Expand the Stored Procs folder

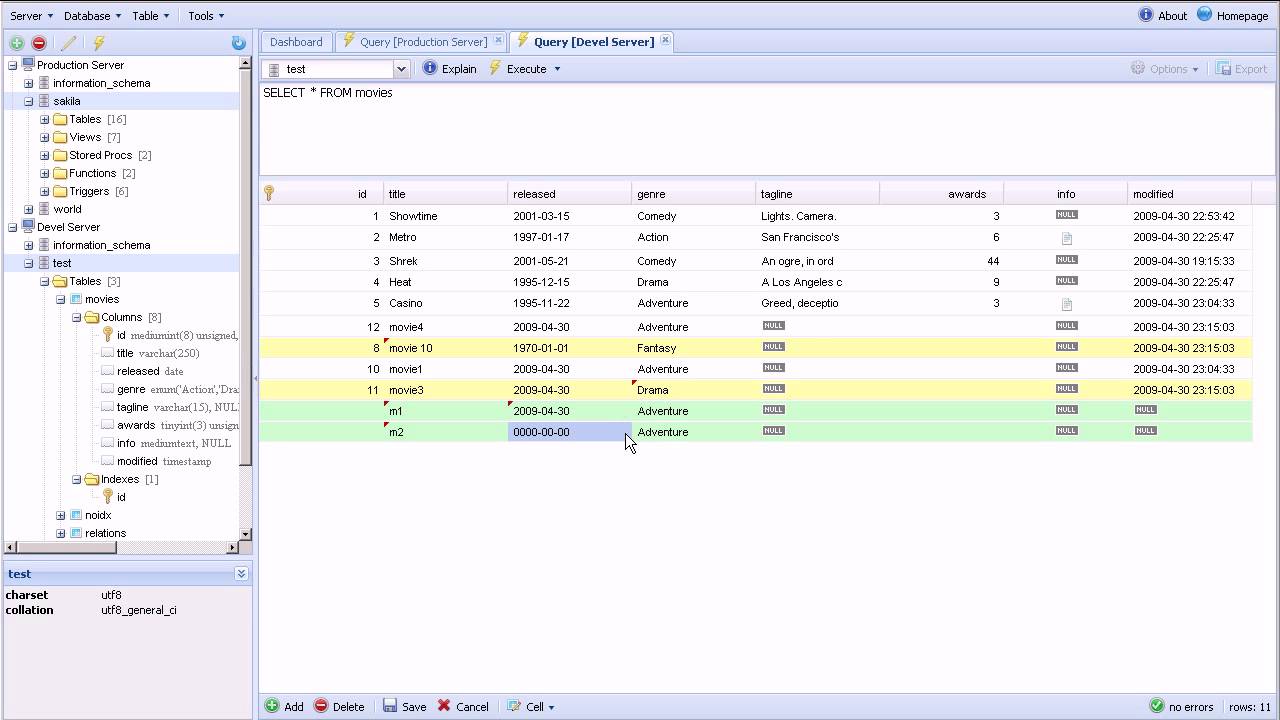[44, 155]
